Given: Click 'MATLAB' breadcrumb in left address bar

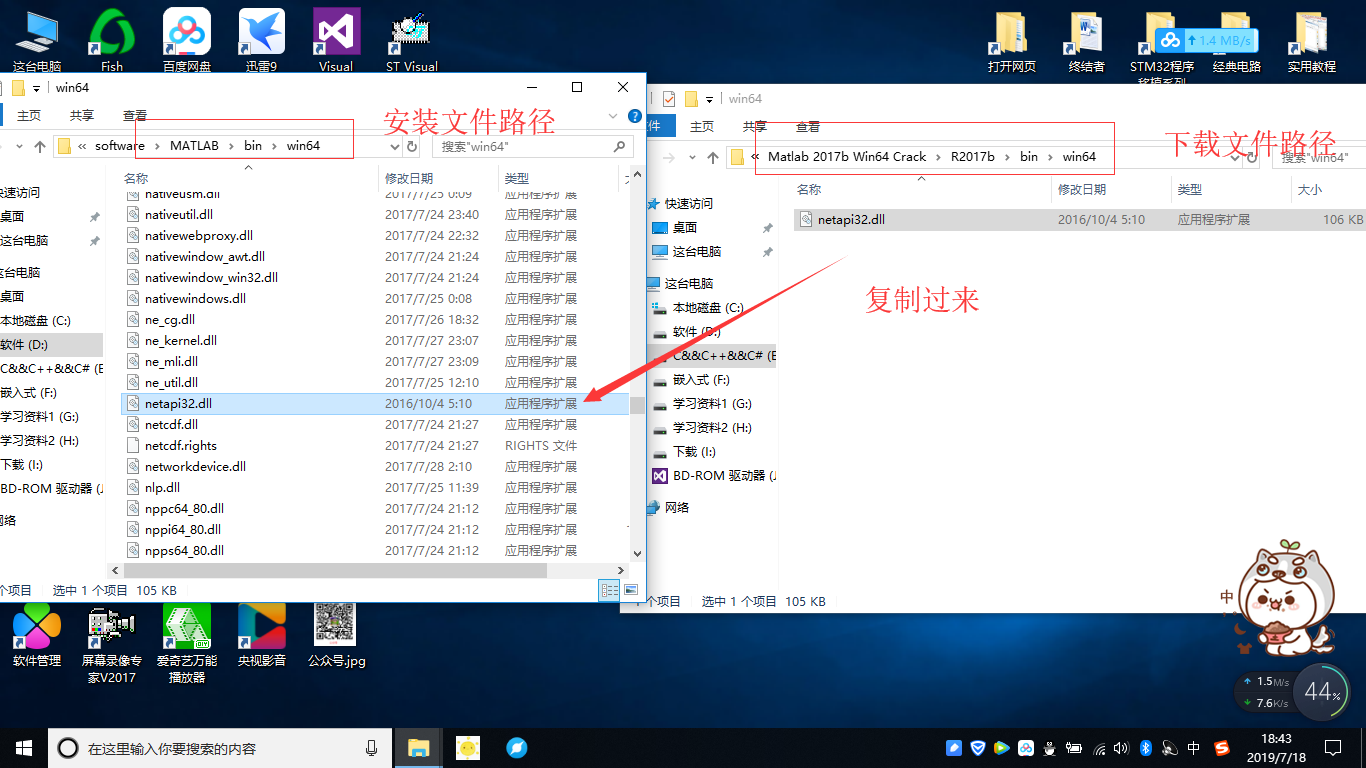Looking at the screenshot, I should [x=194, y=146].
